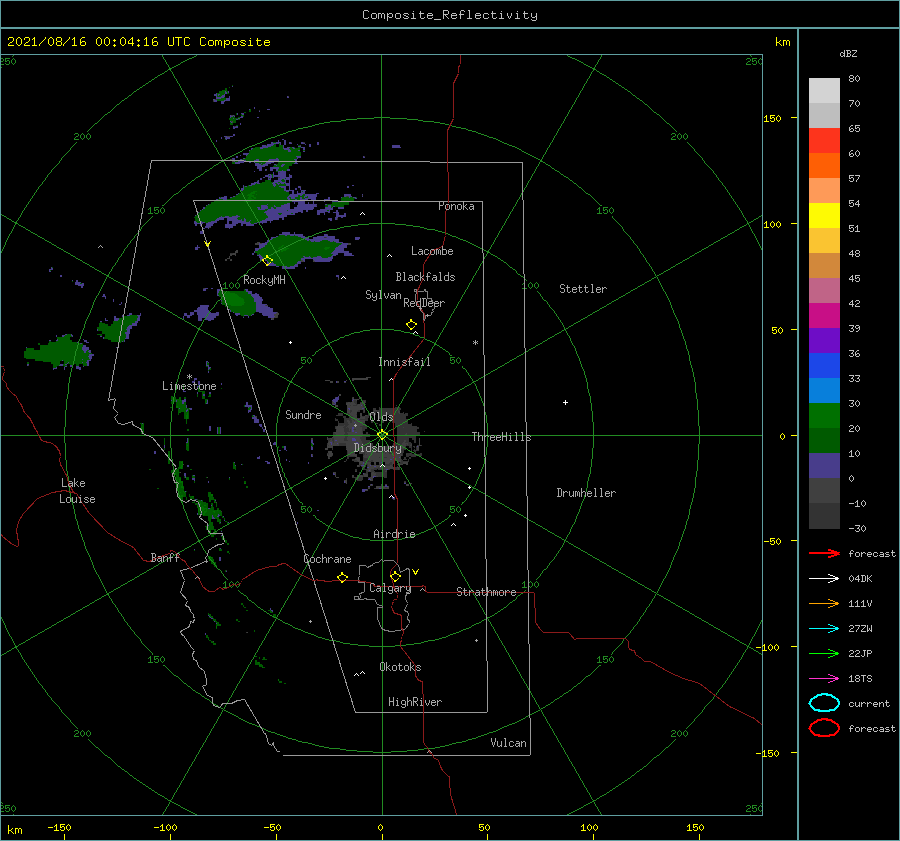This screenshot has width=900, height=841.
Task: Select the magenta 42-39 dBZ color swatch
Action: tap(824, 316)
